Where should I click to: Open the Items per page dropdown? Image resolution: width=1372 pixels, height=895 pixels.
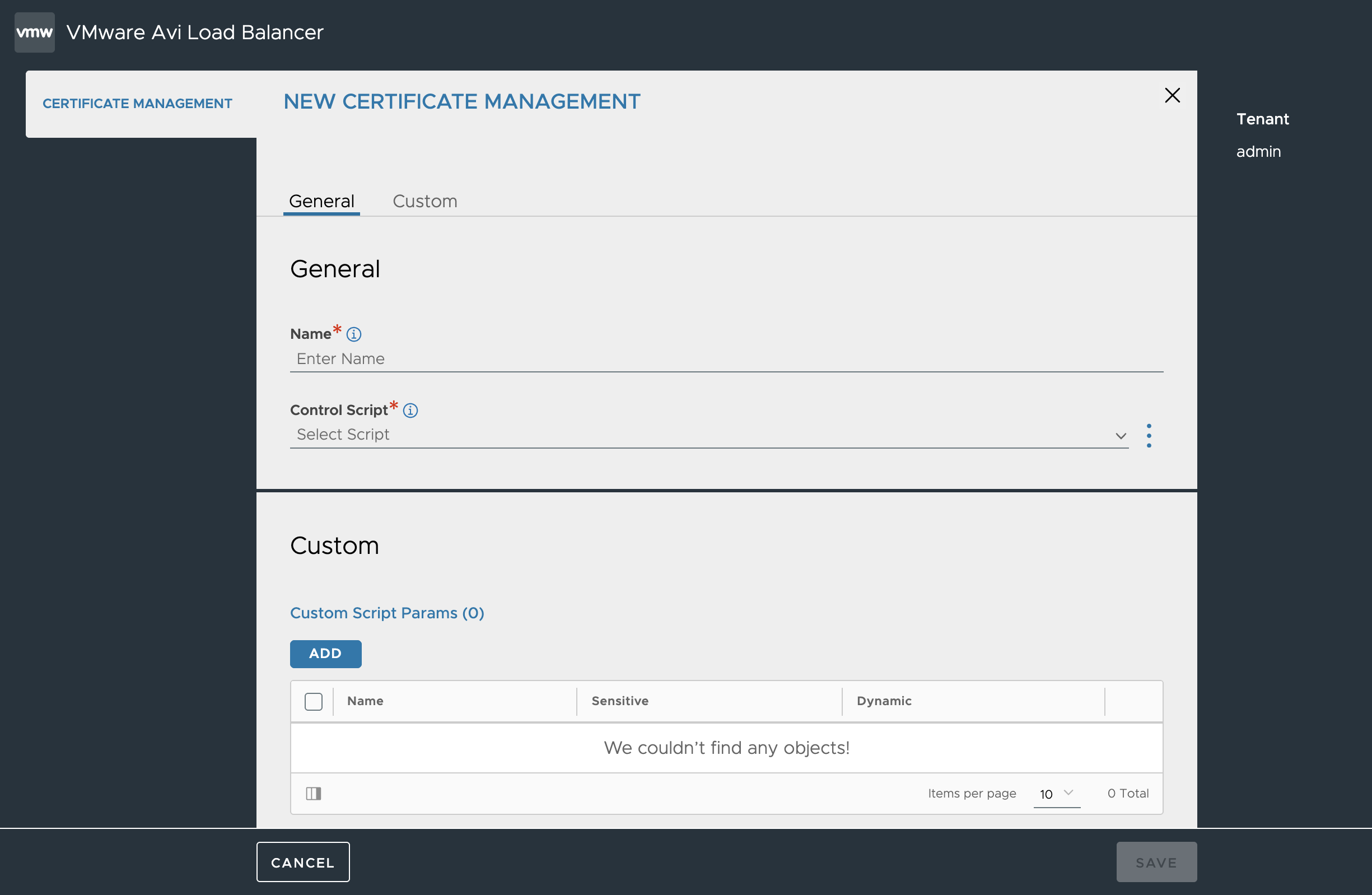coord(1056,794)
